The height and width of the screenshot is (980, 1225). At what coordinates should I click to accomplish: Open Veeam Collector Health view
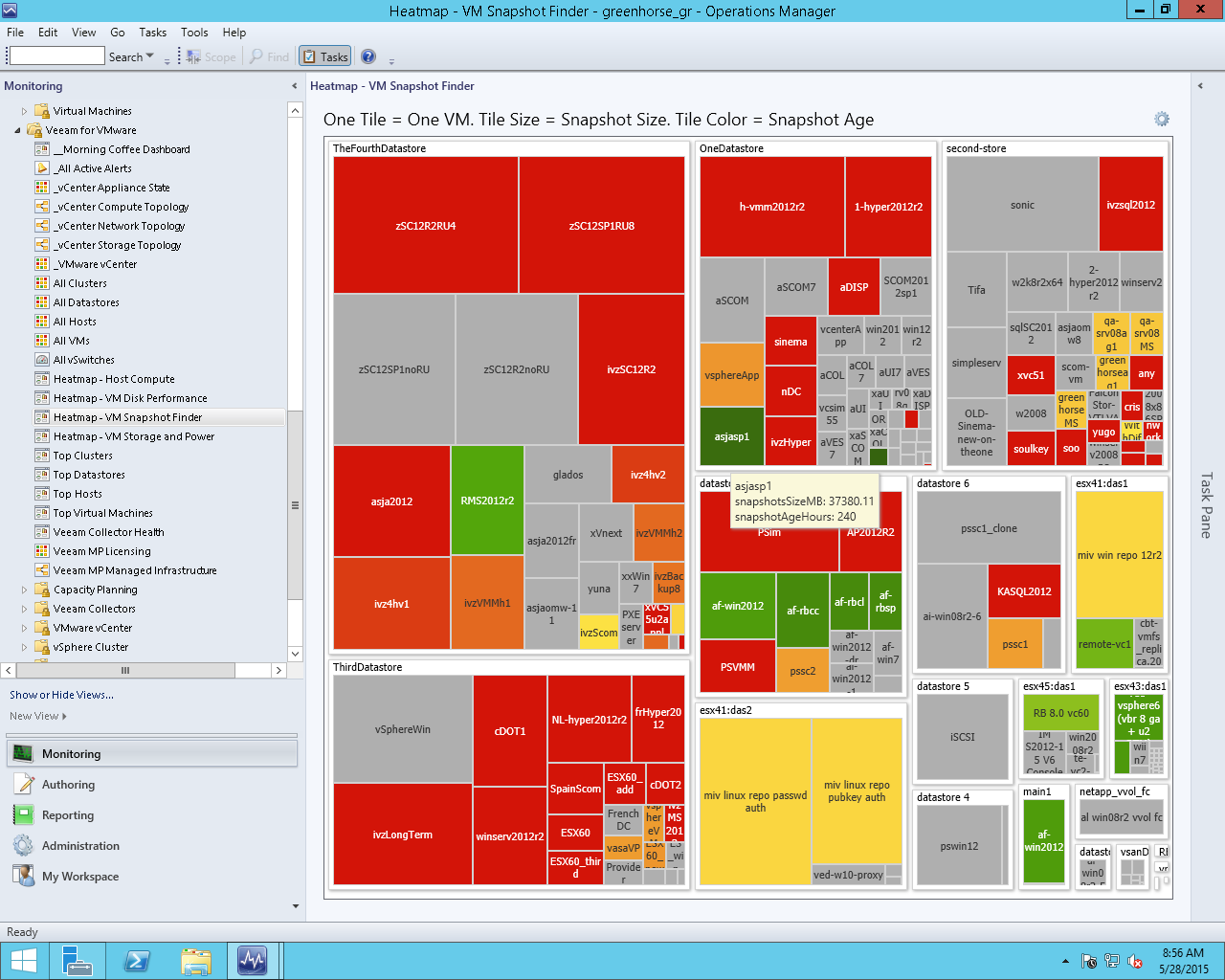pyautogui.click(x=109, y=532)
